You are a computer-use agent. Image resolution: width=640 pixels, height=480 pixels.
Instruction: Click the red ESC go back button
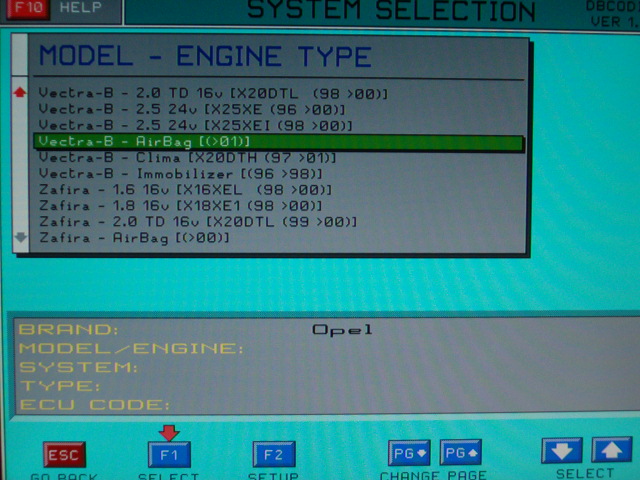[x=64, y=454]
